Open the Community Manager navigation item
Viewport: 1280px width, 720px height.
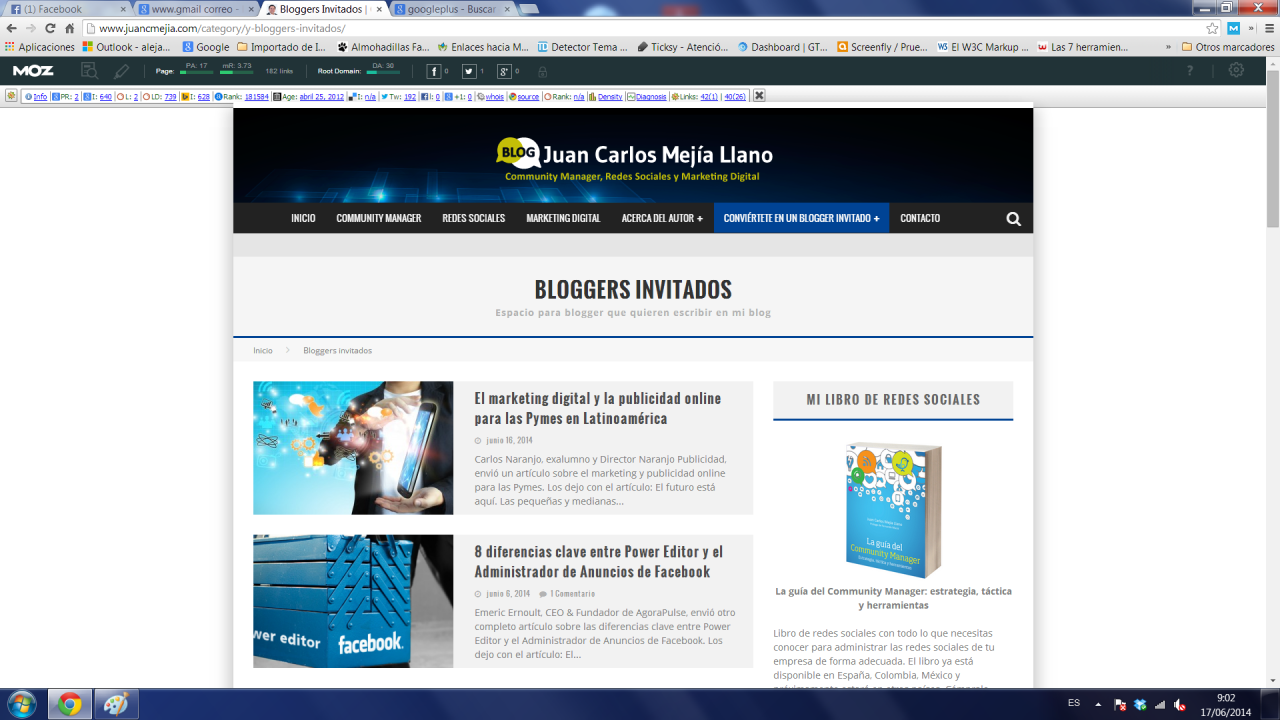[x=378, y=218]
